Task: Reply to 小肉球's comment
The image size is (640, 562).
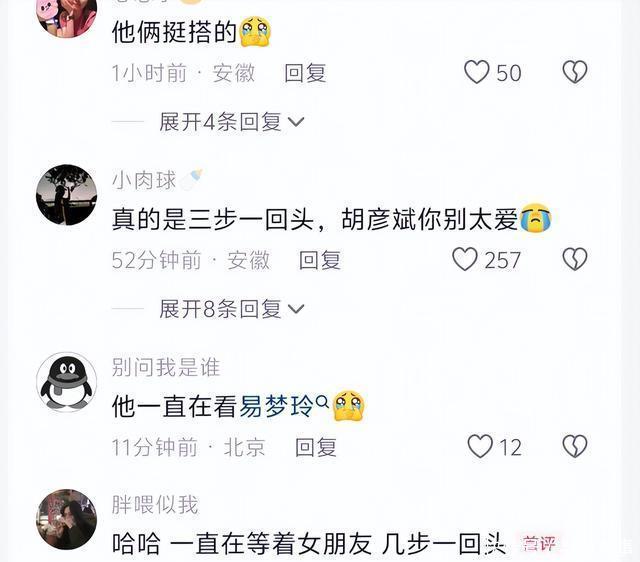Action: 320,260
